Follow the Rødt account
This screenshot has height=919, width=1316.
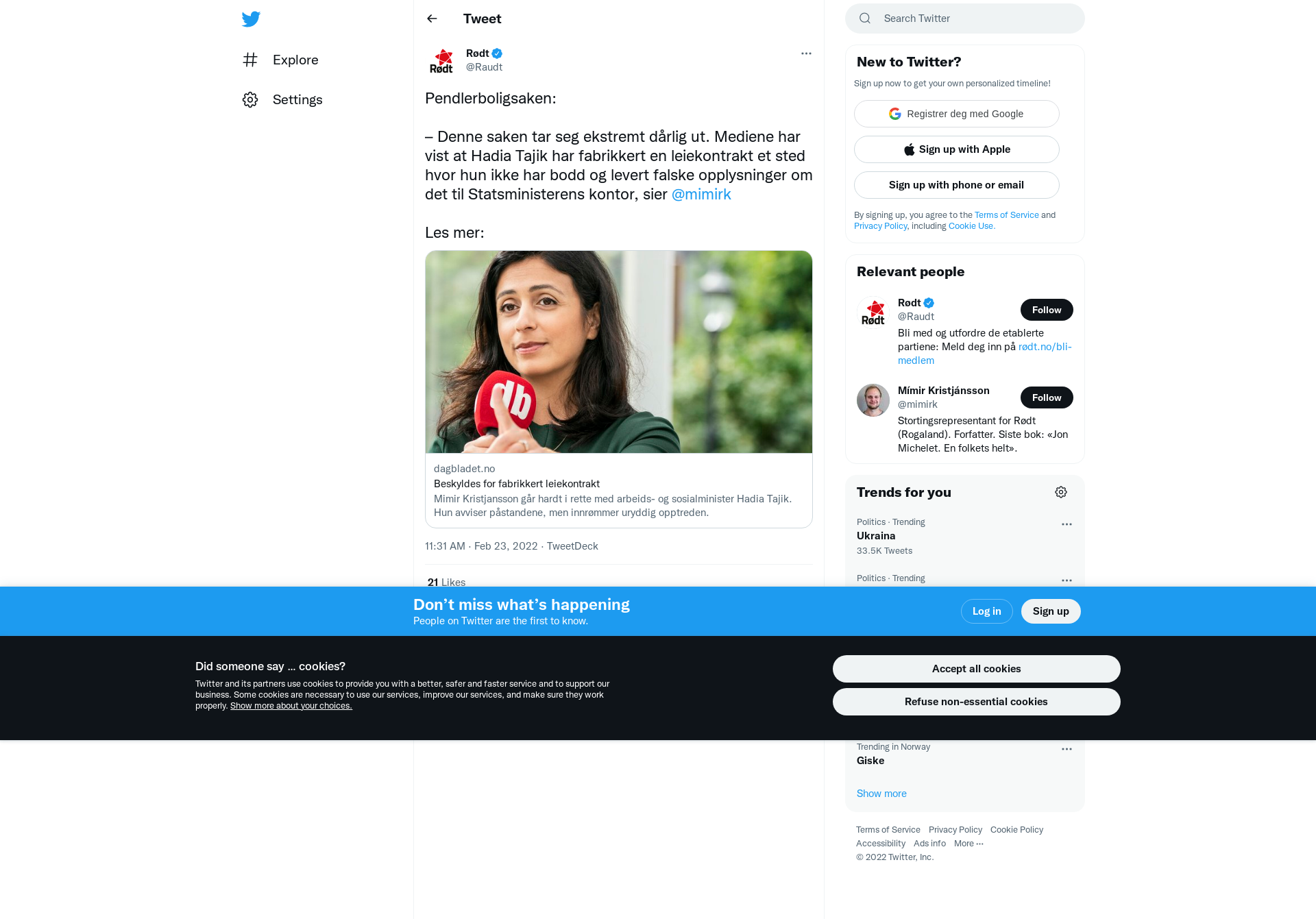click(x=1047, y=310)
